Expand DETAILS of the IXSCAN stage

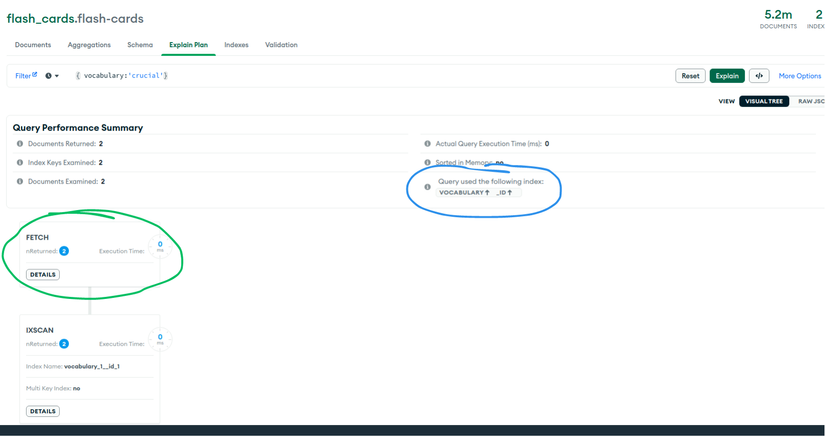[x=43, y=411]
